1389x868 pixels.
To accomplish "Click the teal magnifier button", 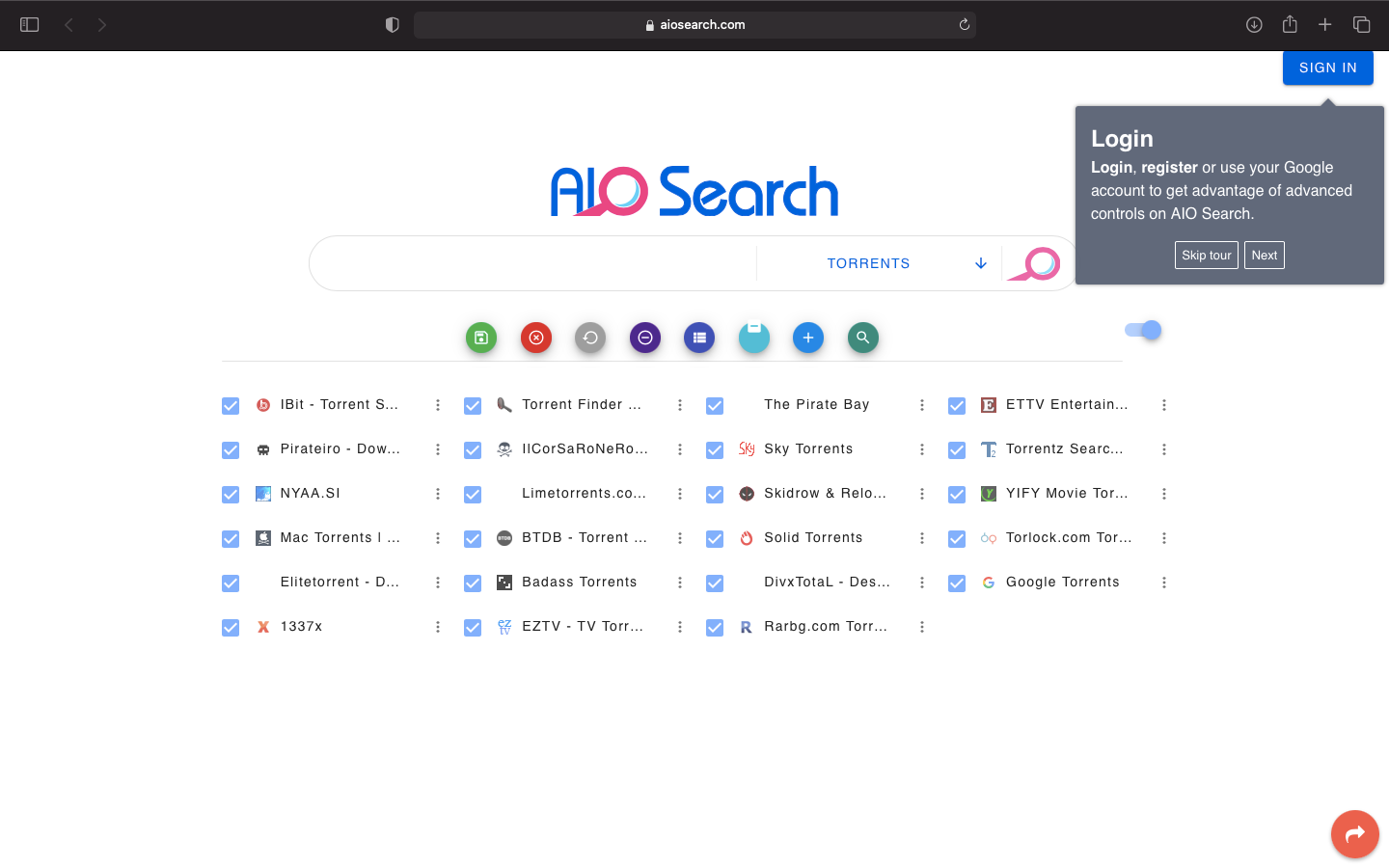I will [863, 338].
